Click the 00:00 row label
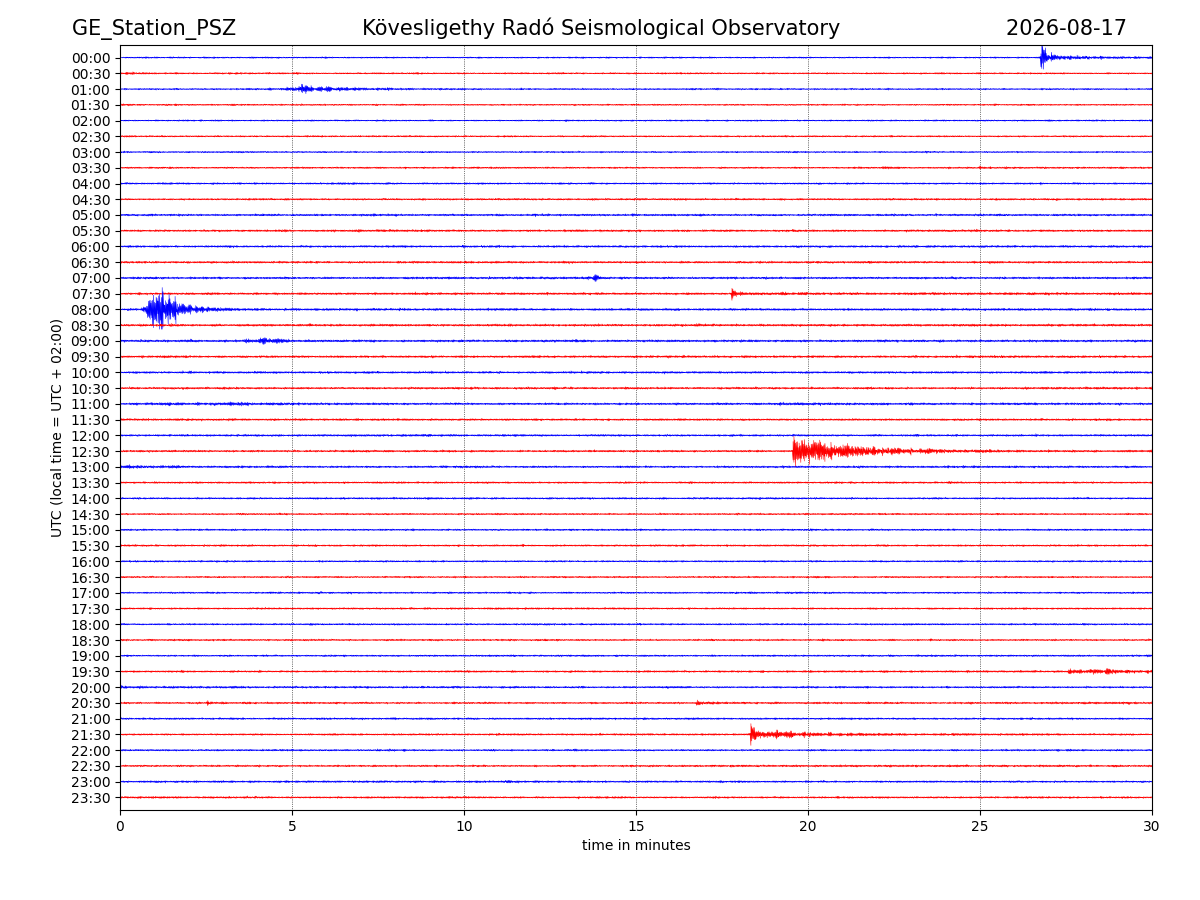The width and height of the screenshot is (1200, 900). click(91, 58)
